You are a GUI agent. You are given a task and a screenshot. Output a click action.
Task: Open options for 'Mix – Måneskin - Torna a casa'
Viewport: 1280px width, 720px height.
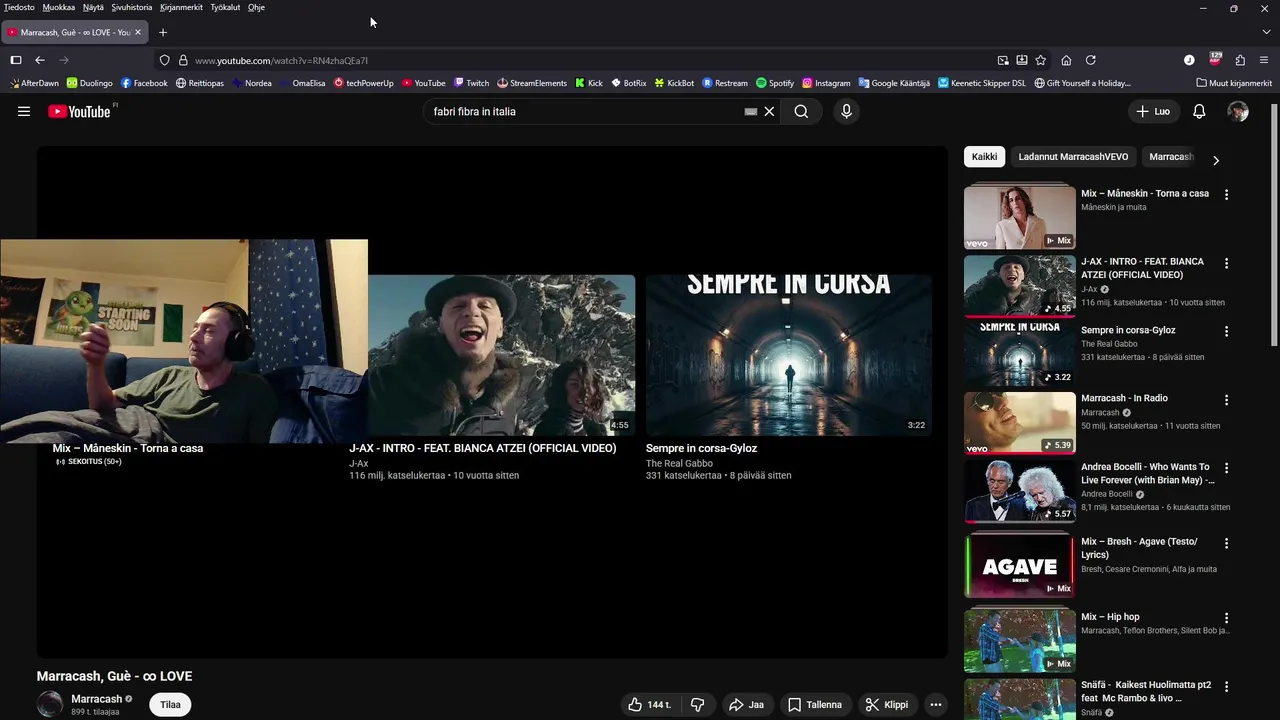(x=1226, y=195)
